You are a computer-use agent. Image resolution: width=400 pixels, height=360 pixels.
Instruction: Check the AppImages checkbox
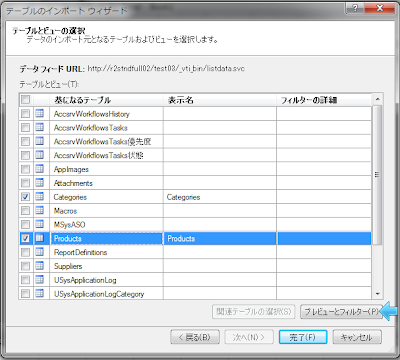tap(25, 169)
